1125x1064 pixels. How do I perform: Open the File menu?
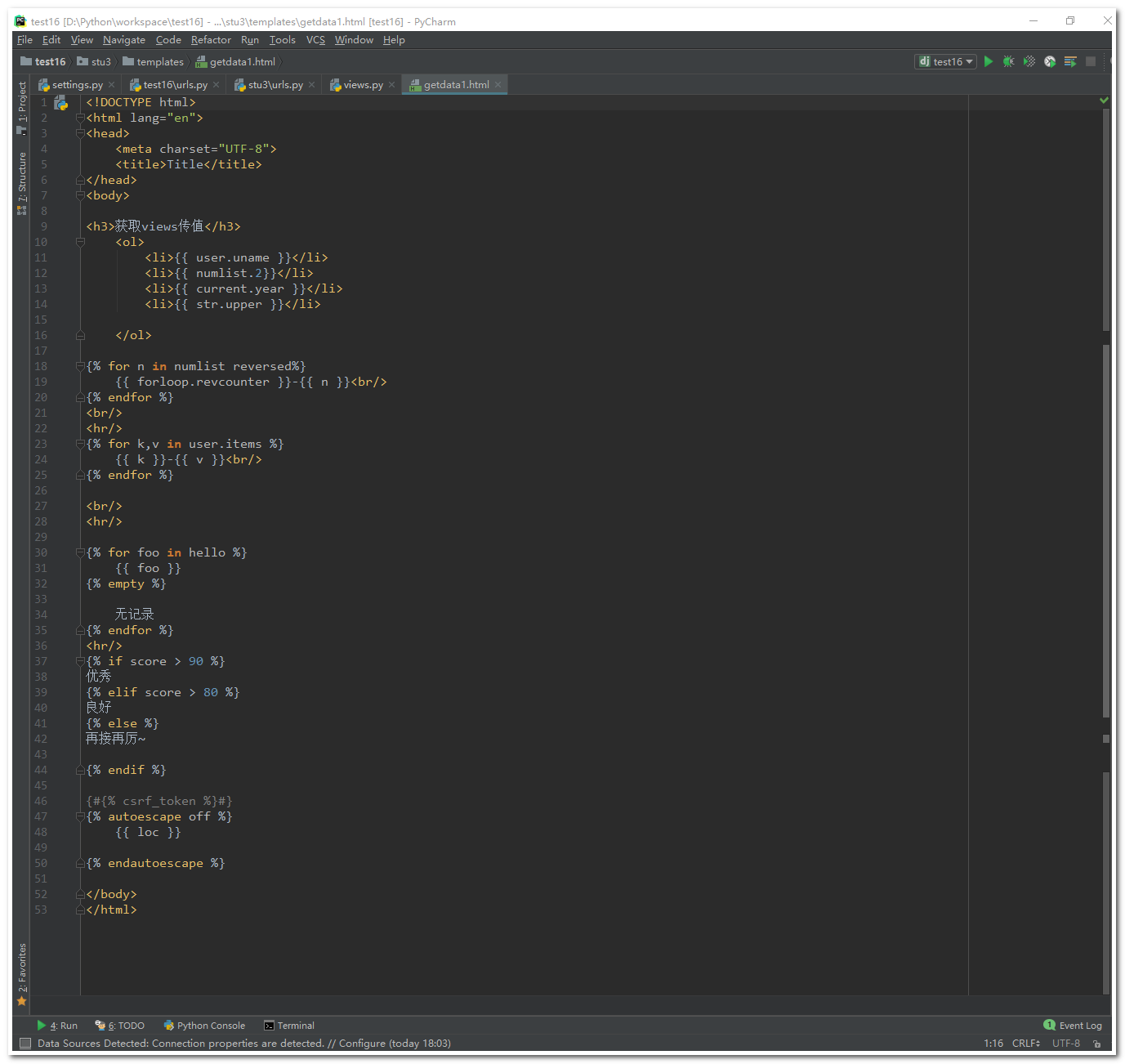pyautogui.click(x=25, y=40)
